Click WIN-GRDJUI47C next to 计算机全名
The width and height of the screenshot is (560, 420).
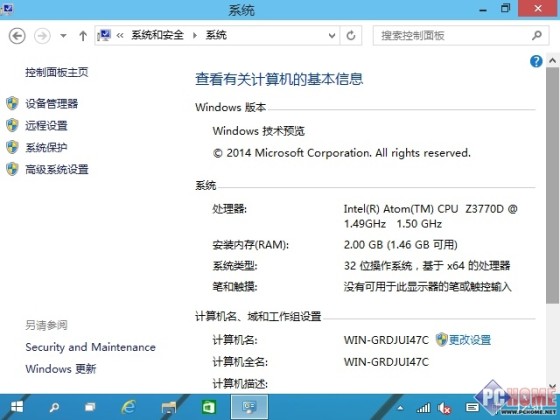point(386,362)
